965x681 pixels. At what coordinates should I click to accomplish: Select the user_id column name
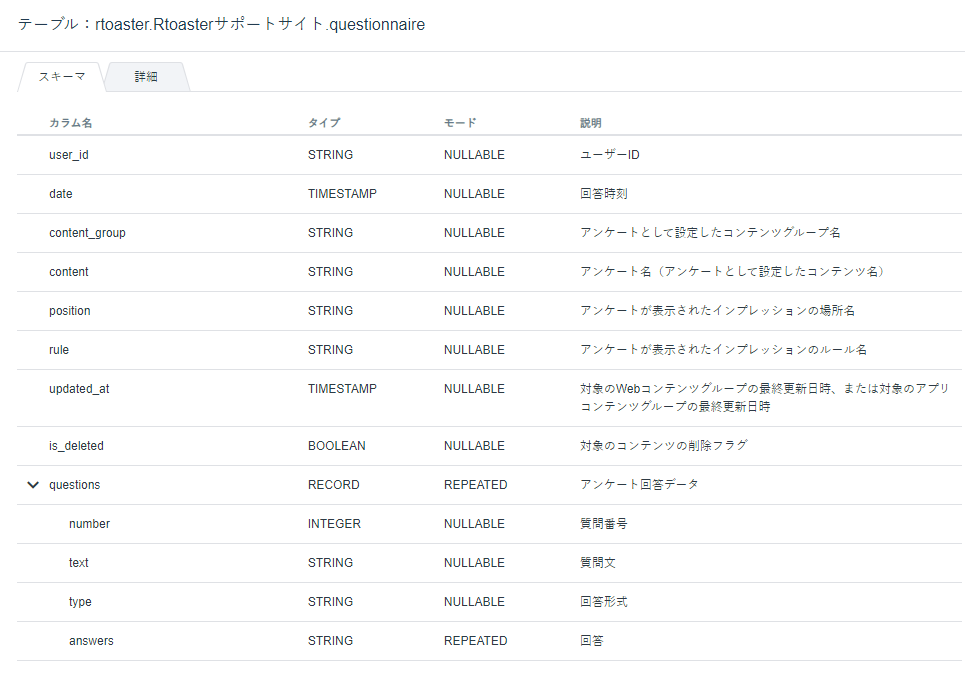69,155
